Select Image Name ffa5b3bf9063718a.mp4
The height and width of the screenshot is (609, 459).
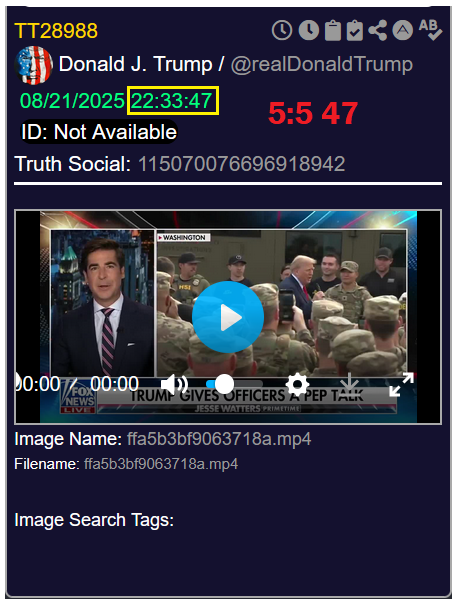(219, 439)
